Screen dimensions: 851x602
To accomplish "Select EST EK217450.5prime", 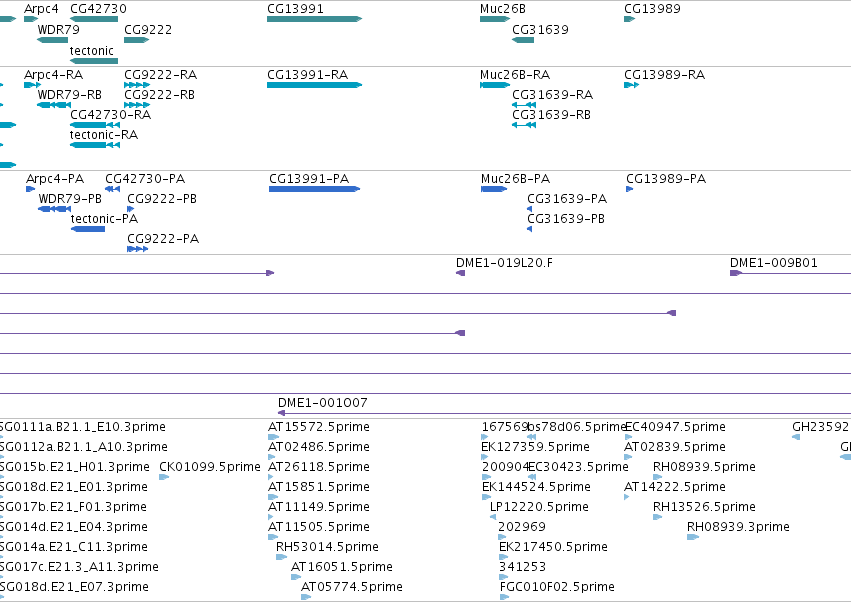I will (554, 547).
